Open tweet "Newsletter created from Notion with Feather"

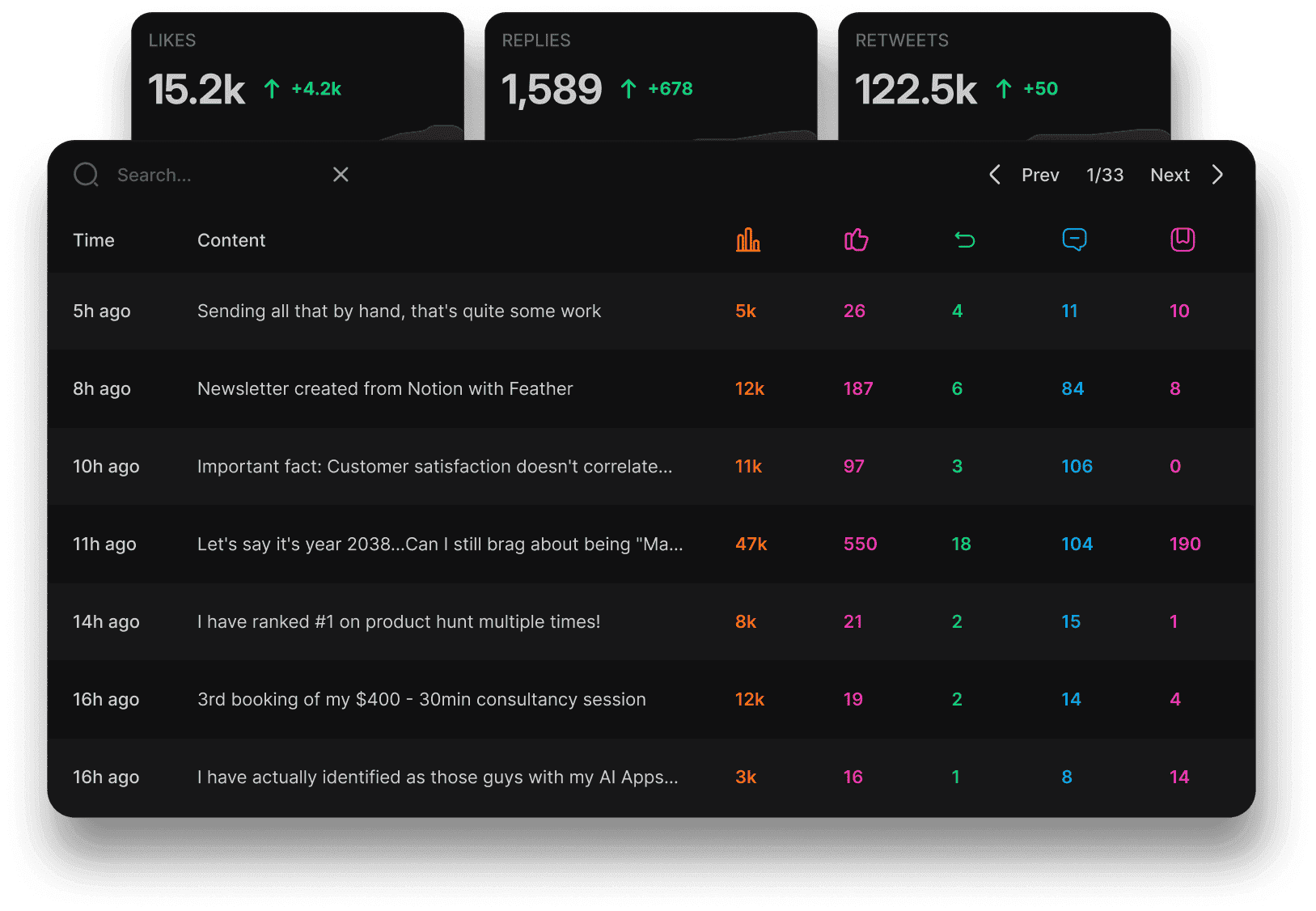coord(385,389)
